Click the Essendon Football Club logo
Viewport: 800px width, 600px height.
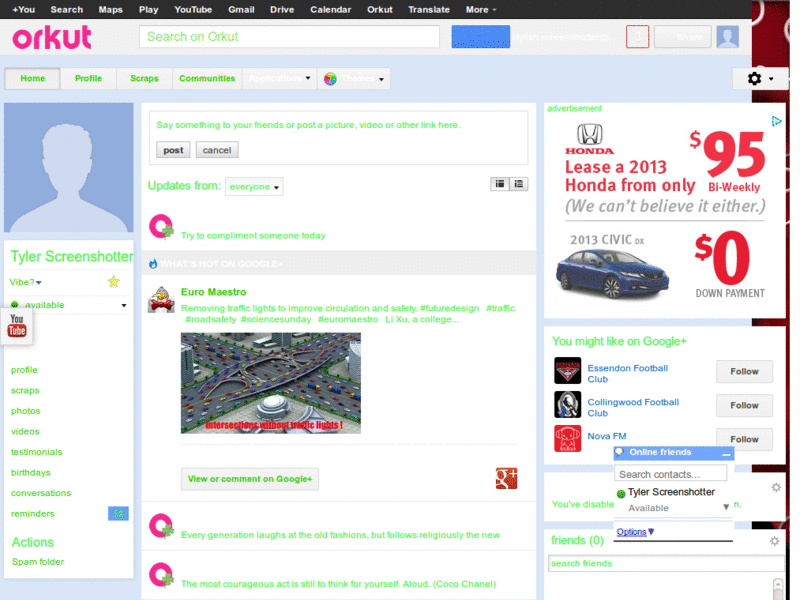point(567,370)
